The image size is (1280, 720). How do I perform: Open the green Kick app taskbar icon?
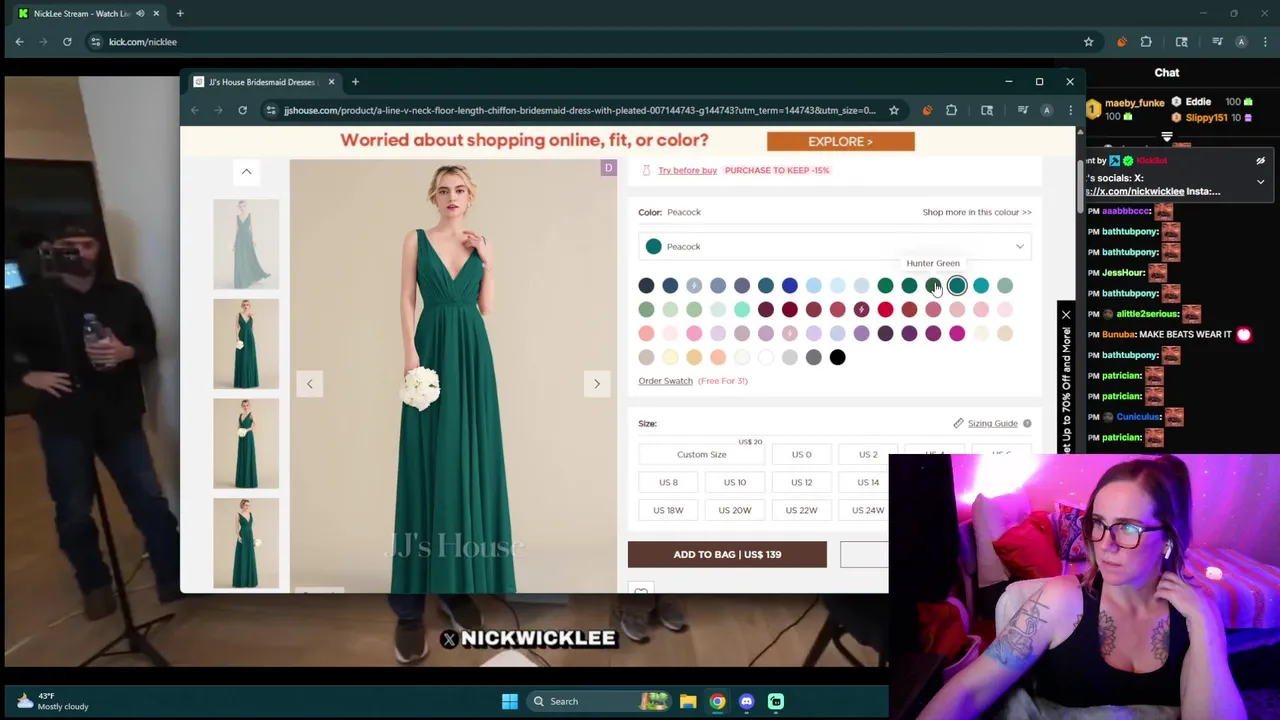click(776, 701)
